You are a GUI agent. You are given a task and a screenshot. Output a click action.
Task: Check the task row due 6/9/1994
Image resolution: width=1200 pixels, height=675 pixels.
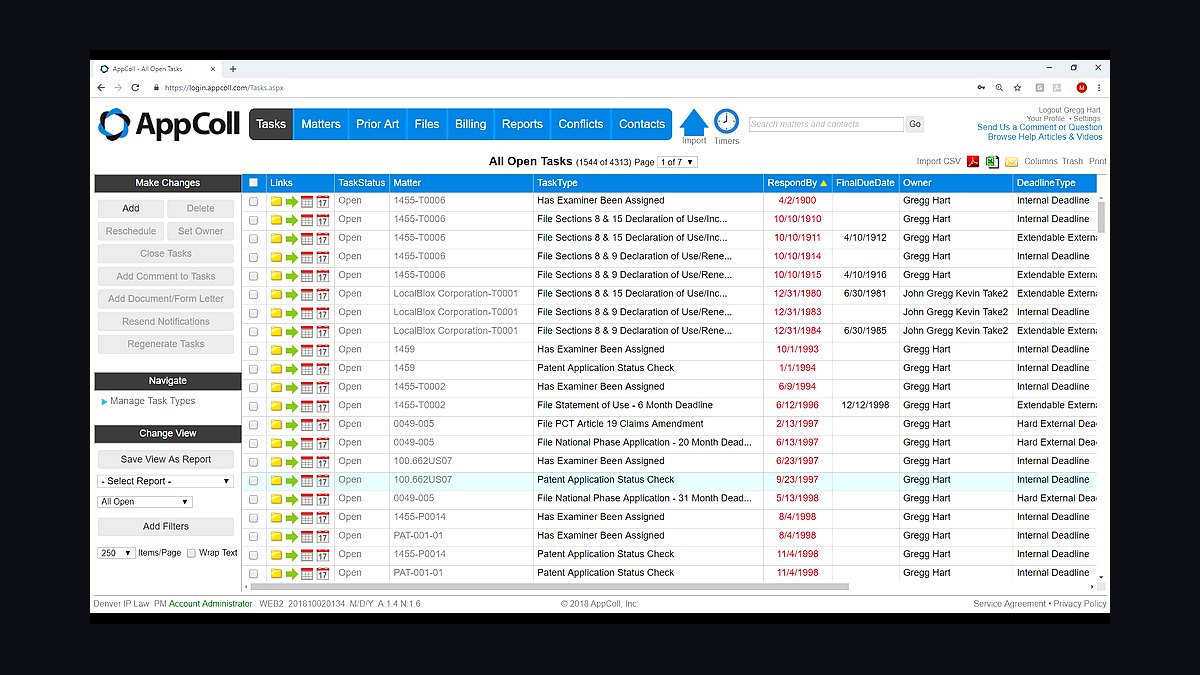(253, 388)
